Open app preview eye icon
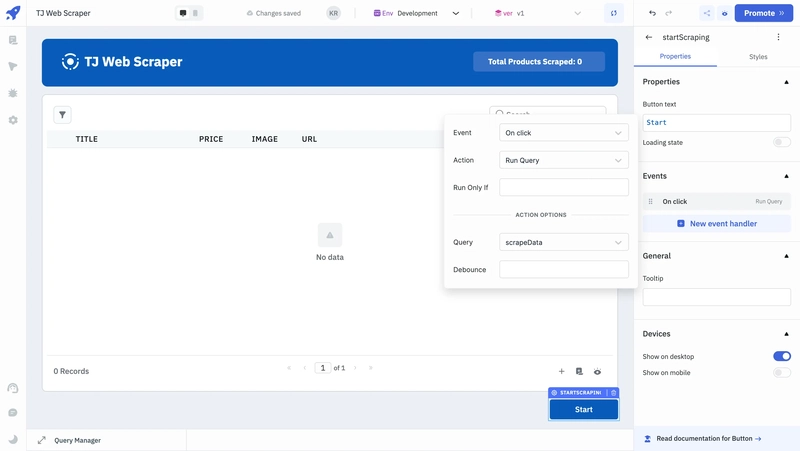Viewport: 800px width, 451px height. click(724, 13)
